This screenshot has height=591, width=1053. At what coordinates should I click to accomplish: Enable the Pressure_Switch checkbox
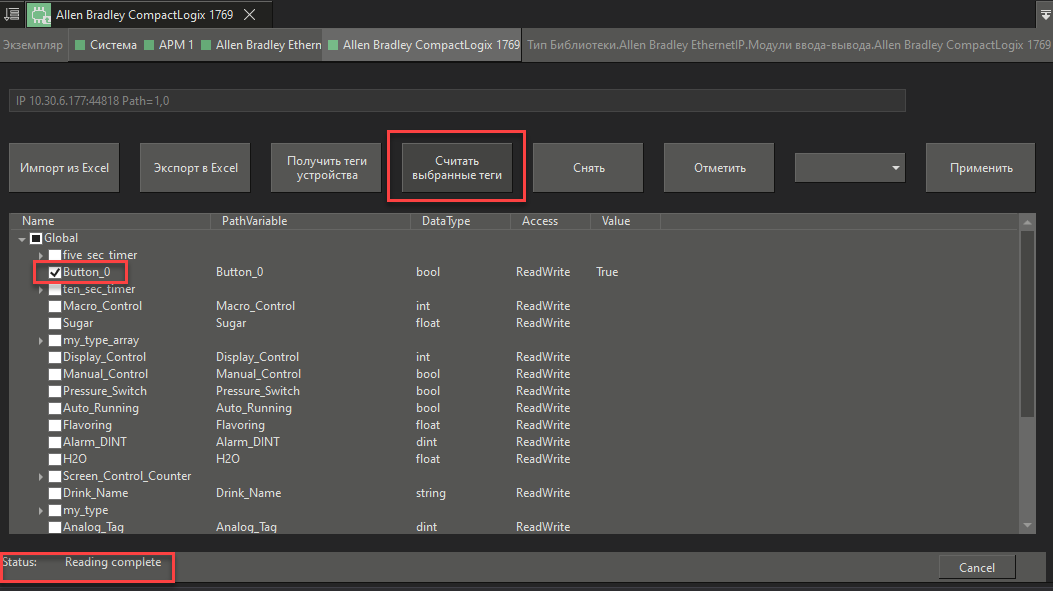pyautogui.click(x=55, y=391)
